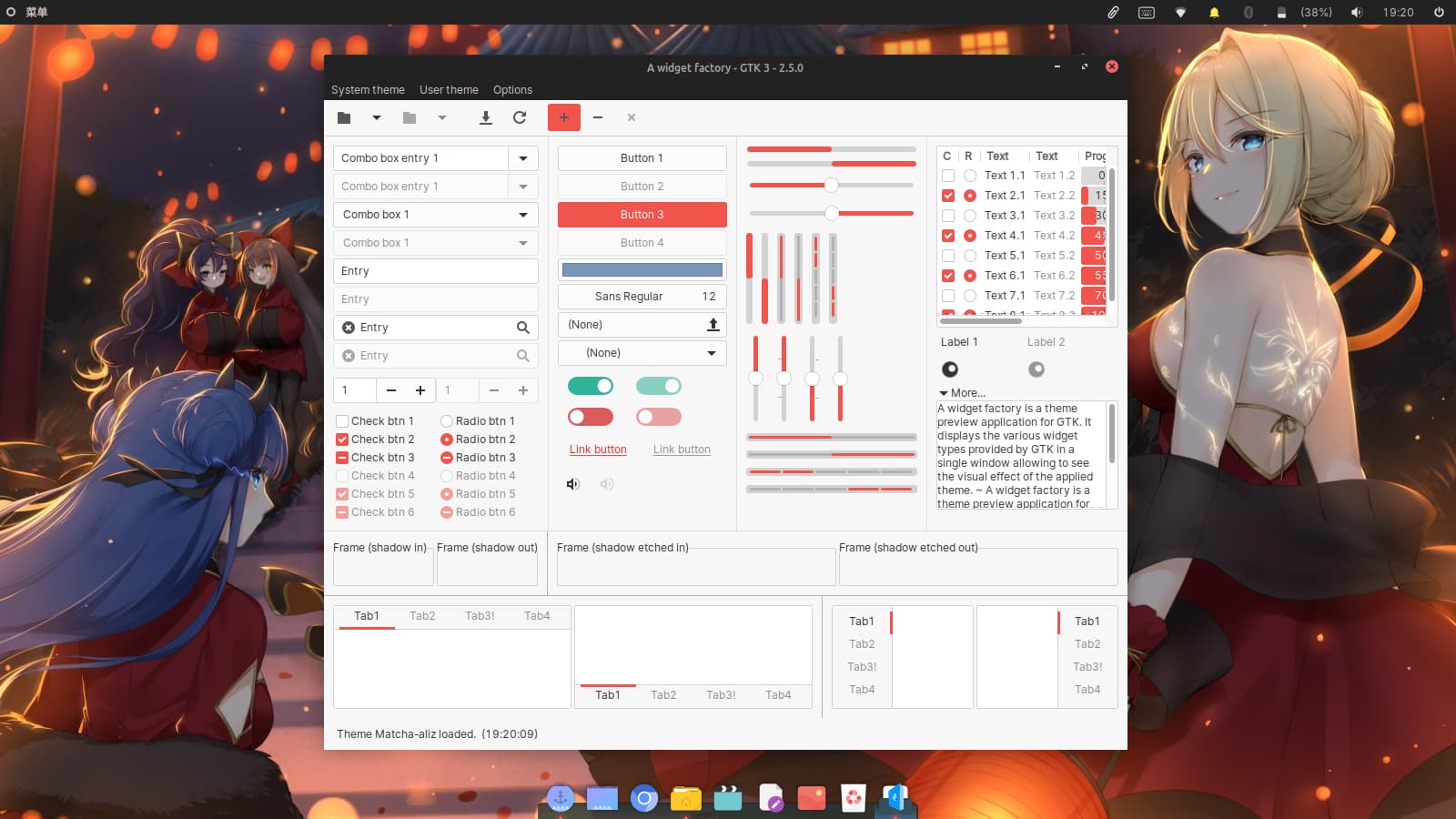Click the upload icon in file chooser

click(713, 325)
